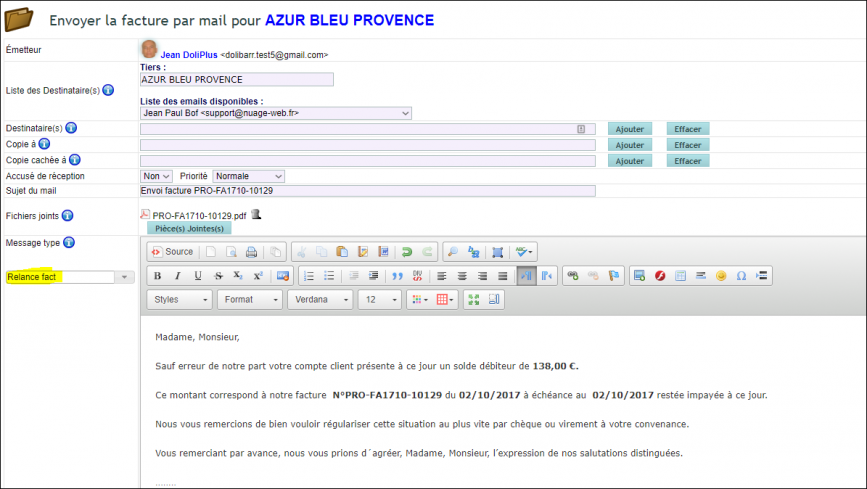Toggle superscript formatting
This screenshot has width=867, height=489.
258,275
